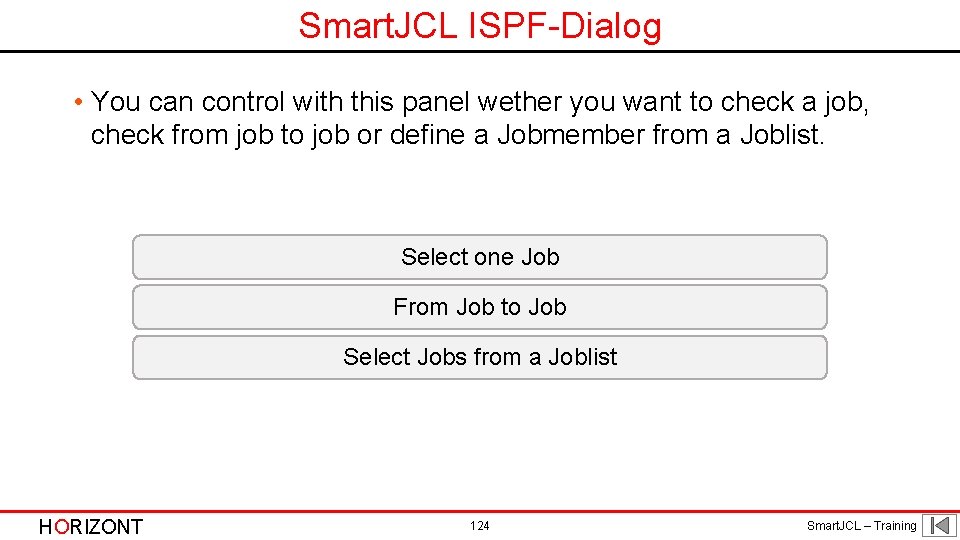
Task: Select the SmartJCL ISPF-Dialog slide title
Action: click(480, 26)
